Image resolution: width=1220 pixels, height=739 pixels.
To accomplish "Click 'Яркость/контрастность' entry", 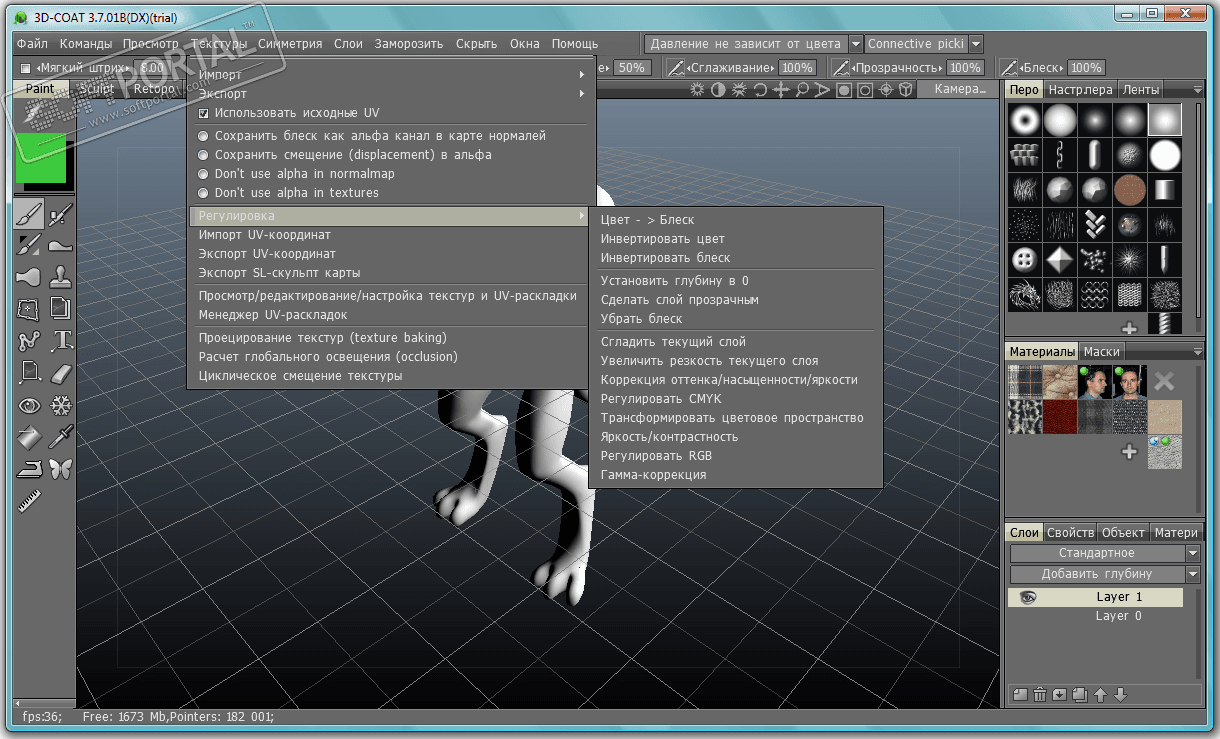I will click(669, 437).
